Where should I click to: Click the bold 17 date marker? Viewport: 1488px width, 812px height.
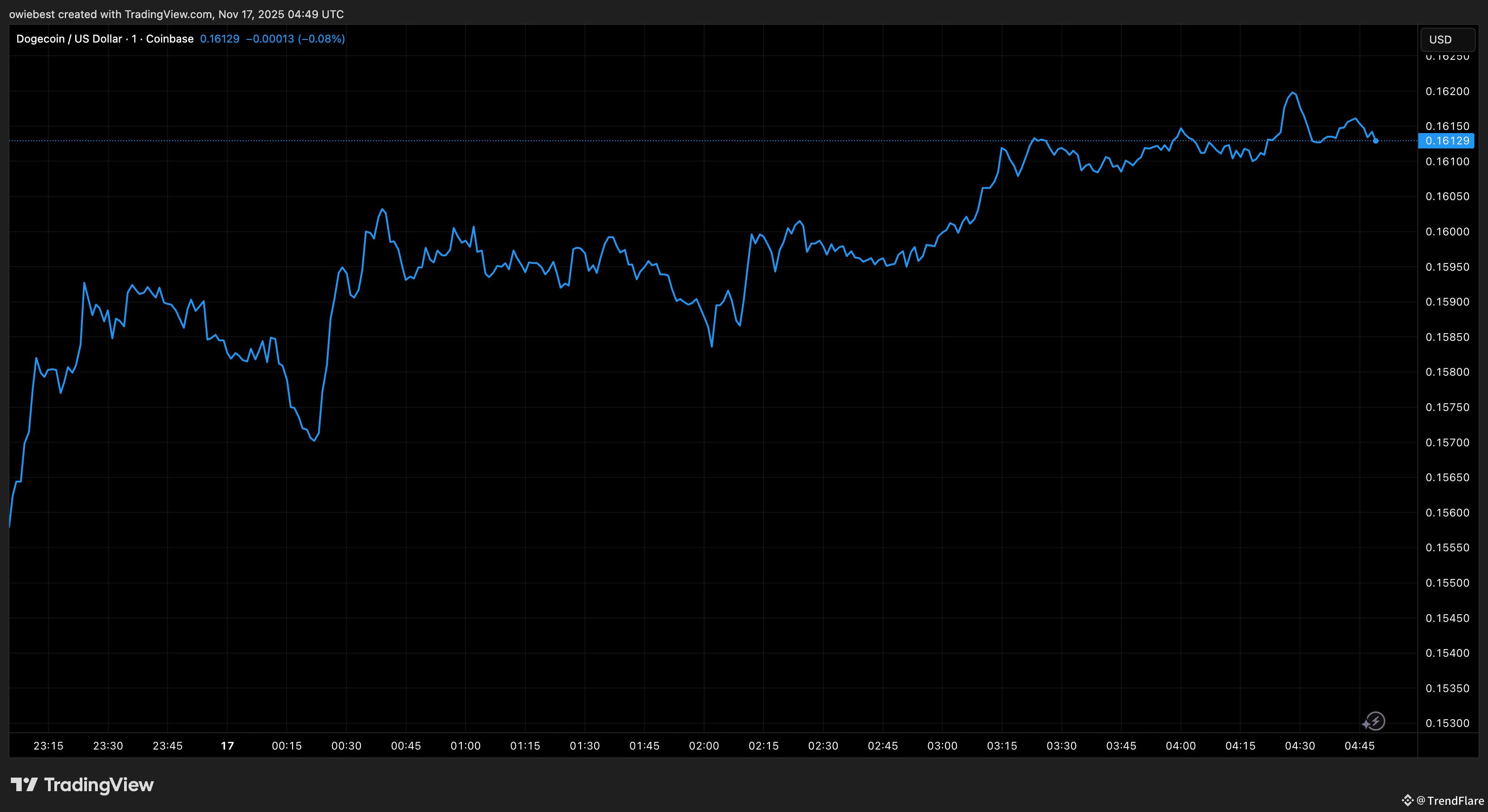(x=227, y=745)
